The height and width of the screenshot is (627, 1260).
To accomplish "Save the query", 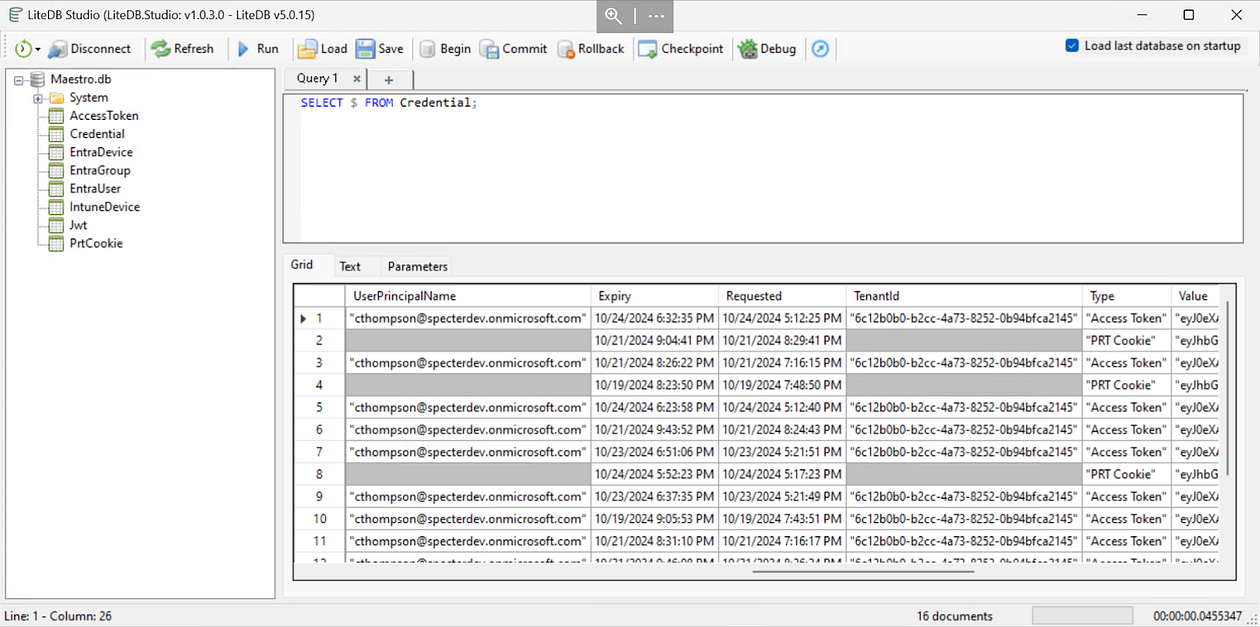I will point(380,48).
